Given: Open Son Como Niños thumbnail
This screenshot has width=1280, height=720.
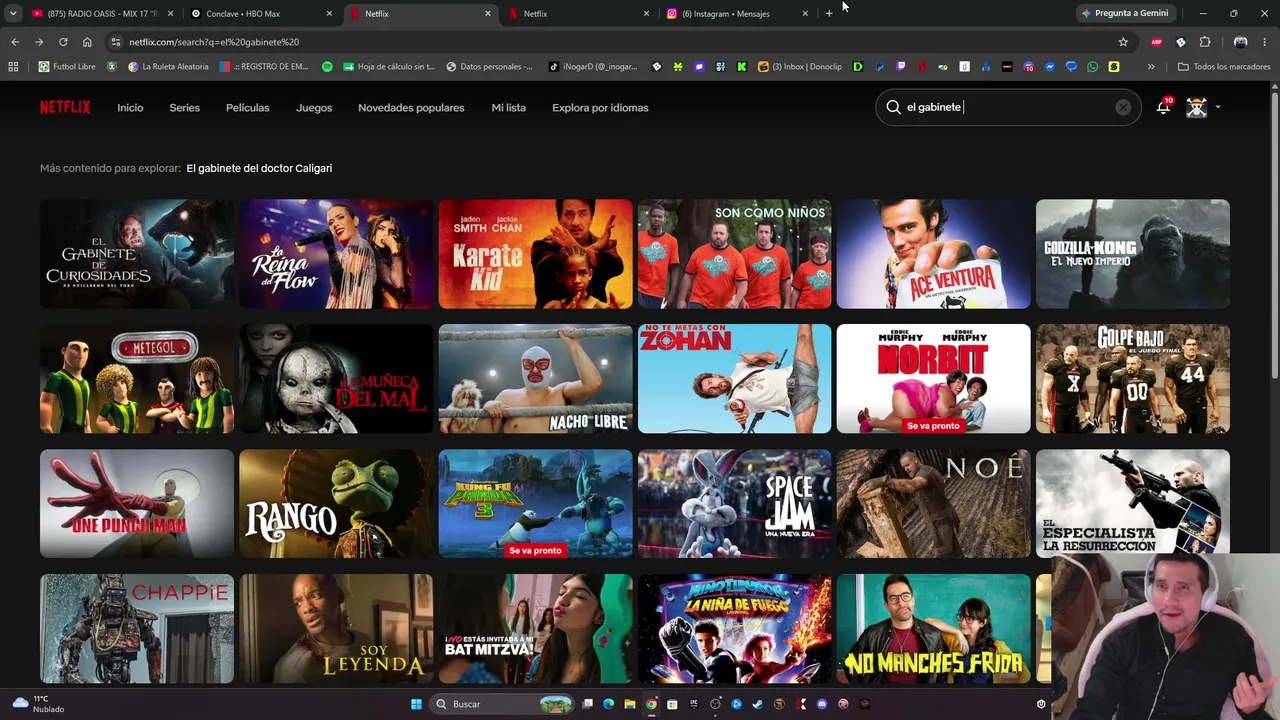Looking at the screenshot, I should (x=734, y=254).
